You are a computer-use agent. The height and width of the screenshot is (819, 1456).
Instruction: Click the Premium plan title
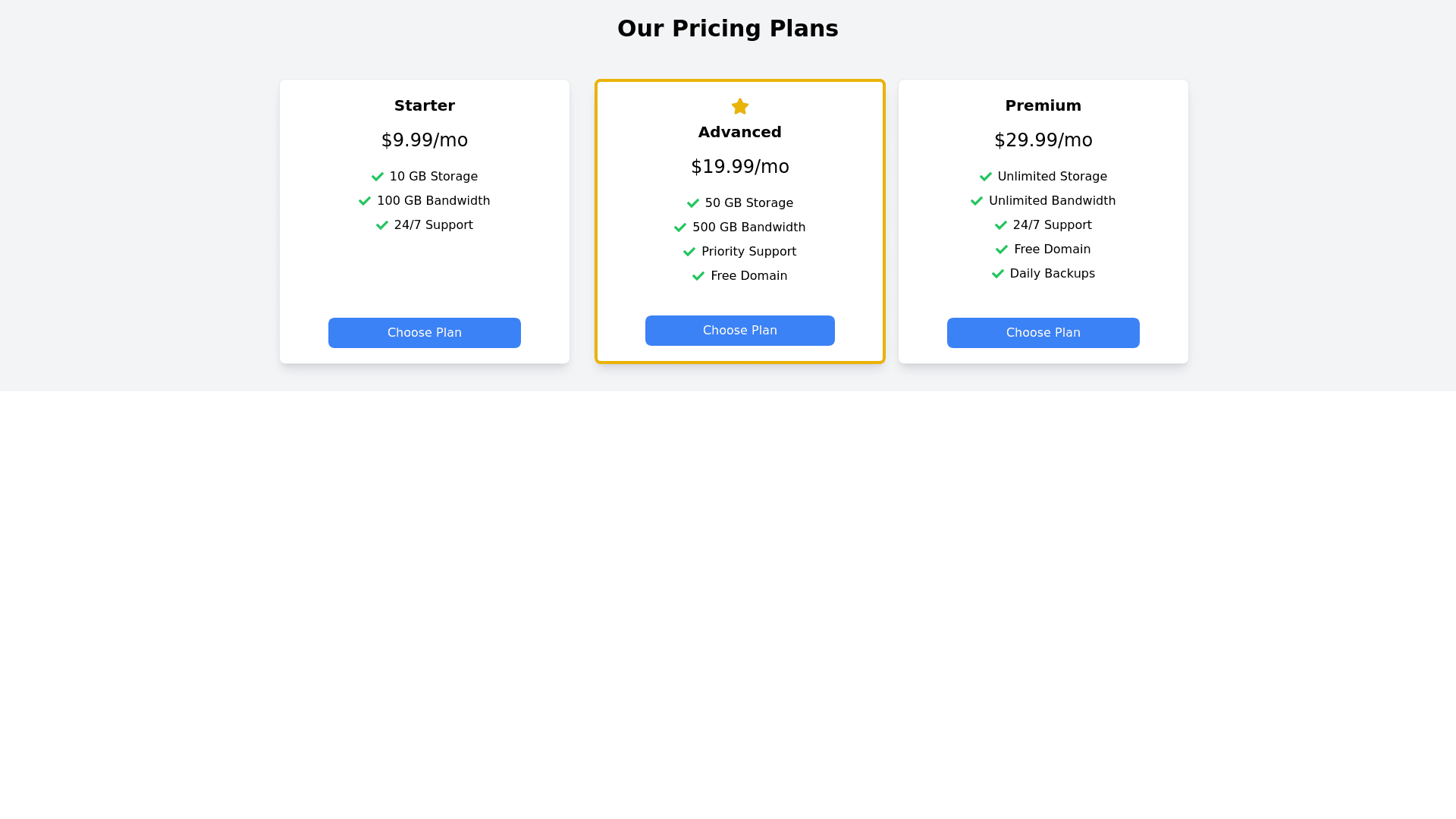pyautogui.click(x=1043, y=105)
